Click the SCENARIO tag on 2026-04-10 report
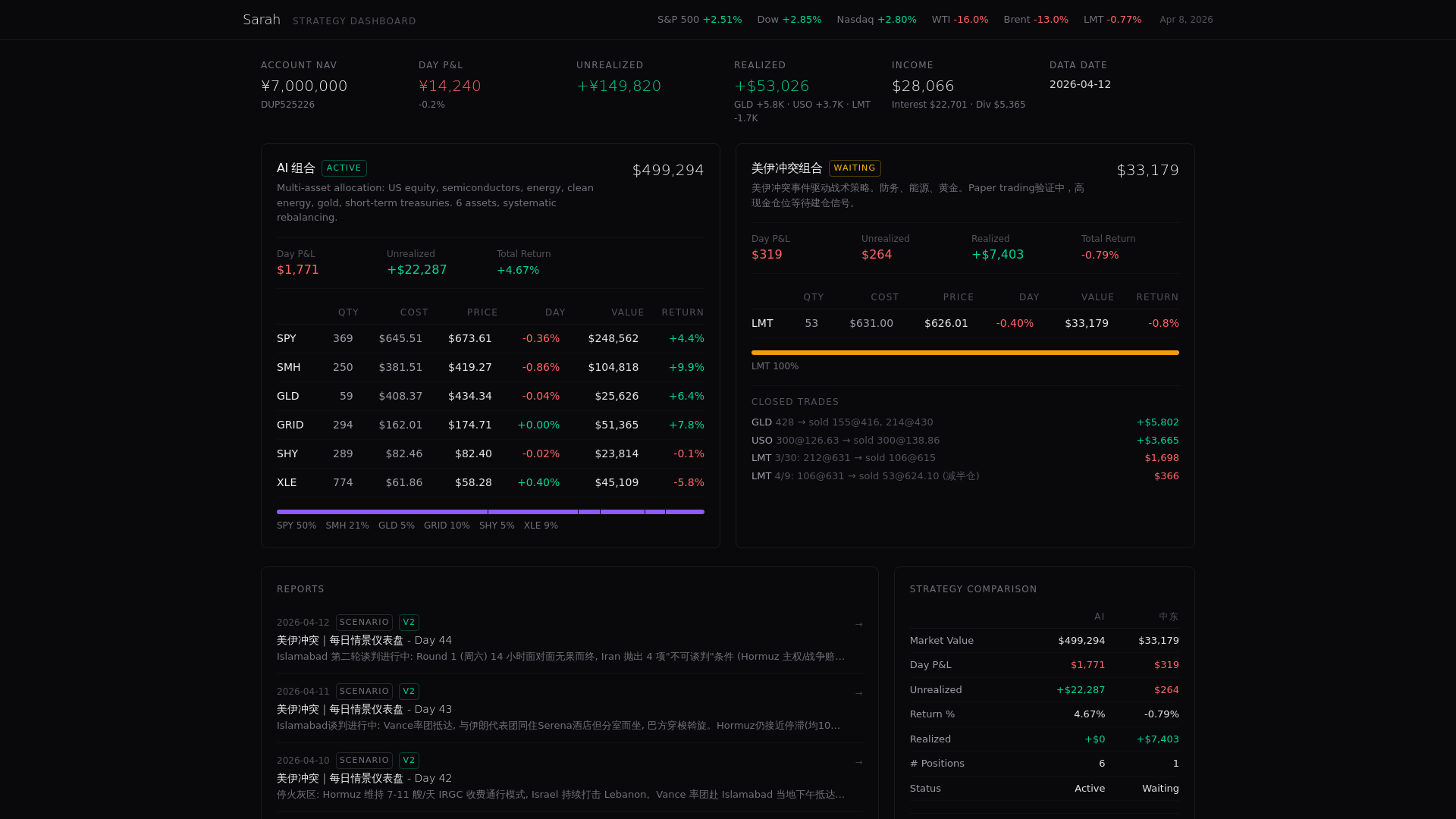This screenshot has height=819, width=1456. (x=364, y=761)
